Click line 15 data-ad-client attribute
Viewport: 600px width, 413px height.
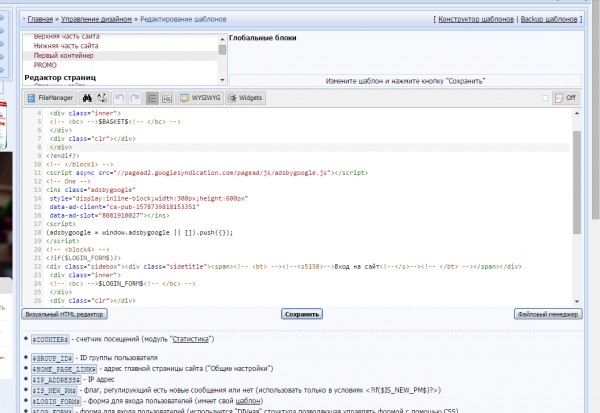(x=124, y=207)
